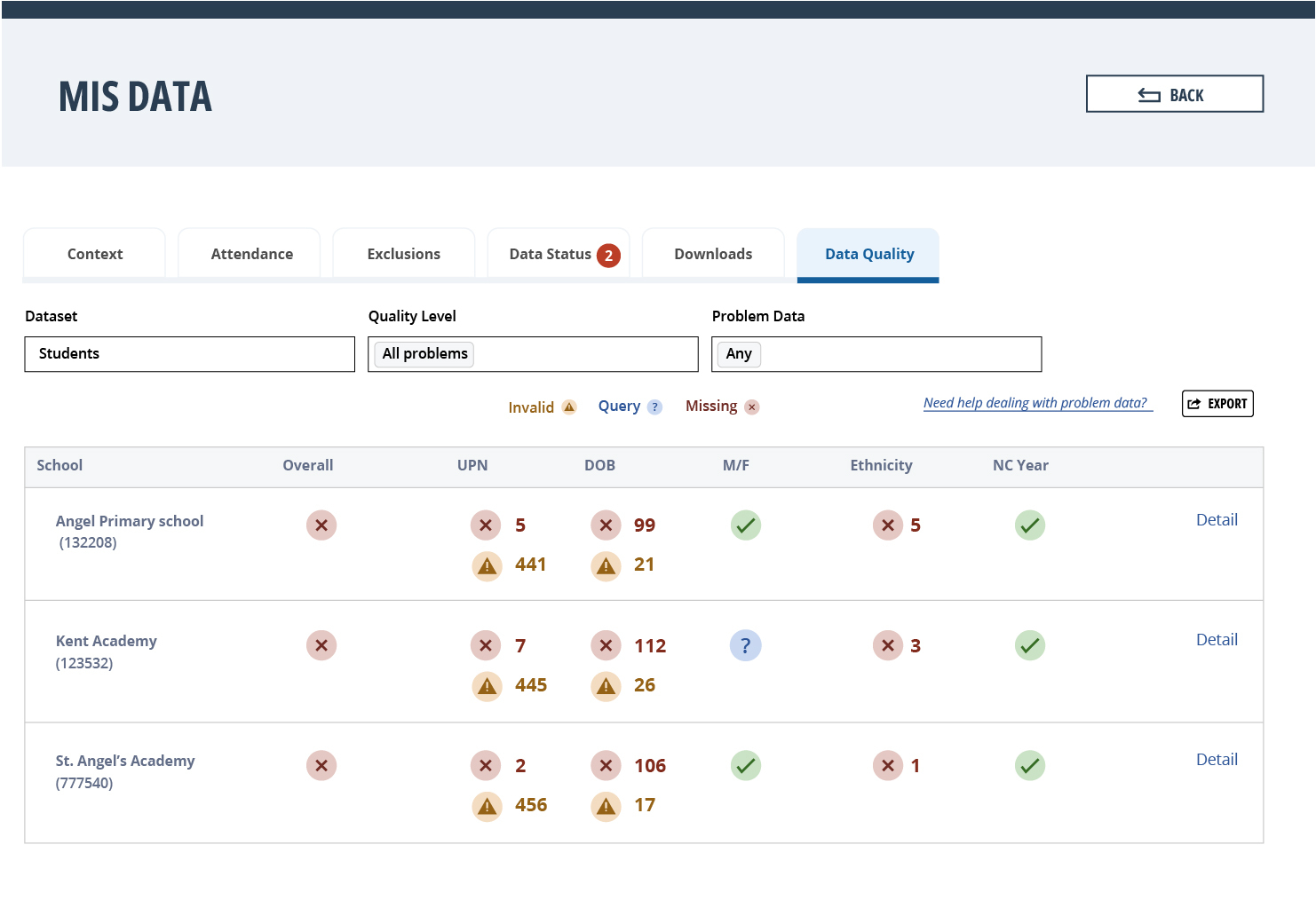Click Angel Primary M/F green check icon
The image size is (1316, 916).
click(746, 525)
